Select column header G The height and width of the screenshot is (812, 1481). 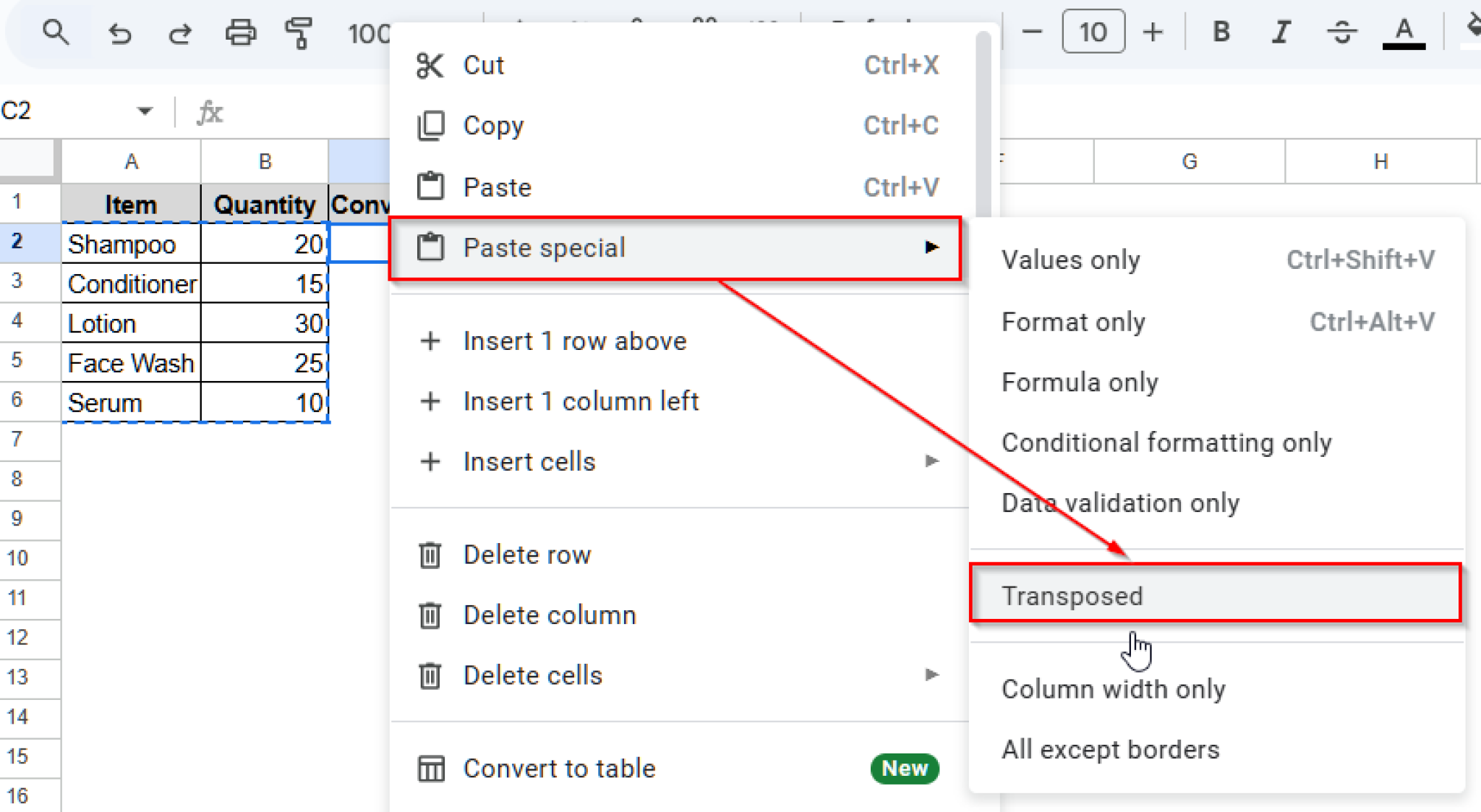pyautogui.click(x=1189, y=161)
